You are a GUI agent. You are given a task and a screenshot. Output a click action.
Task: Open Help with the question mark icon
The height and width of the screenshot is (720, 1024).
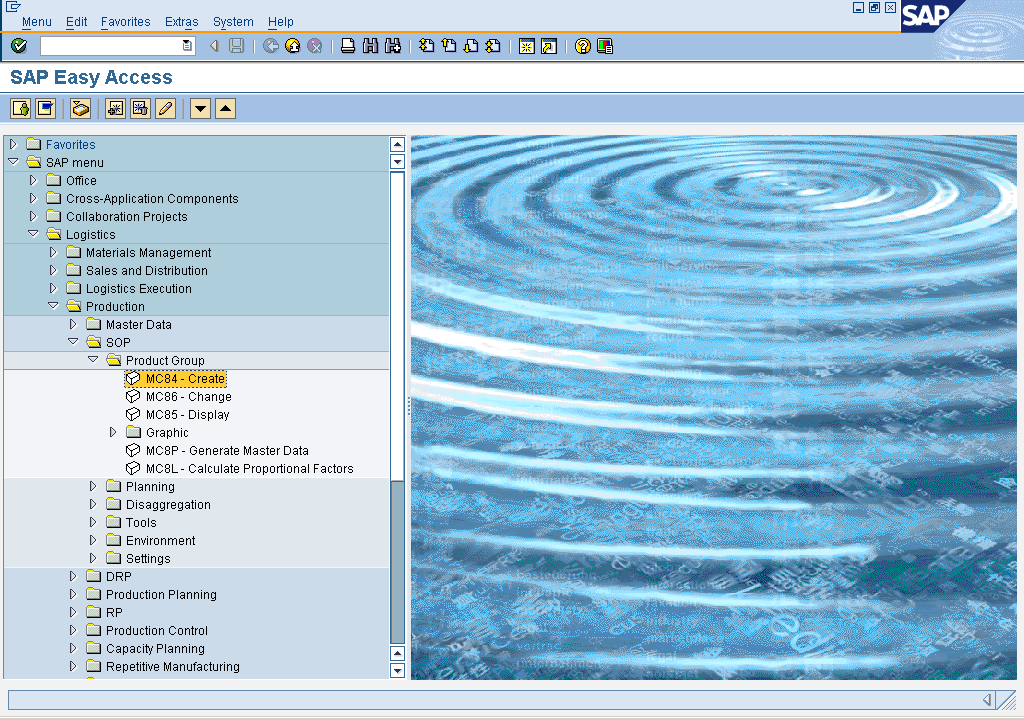(x=583, y=46)
